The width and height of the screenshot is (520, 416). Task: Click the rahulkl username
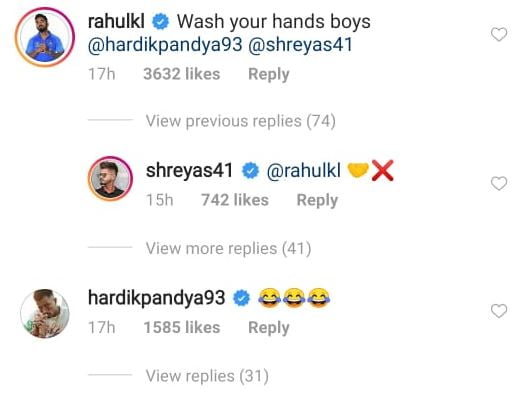pos(116,22)
